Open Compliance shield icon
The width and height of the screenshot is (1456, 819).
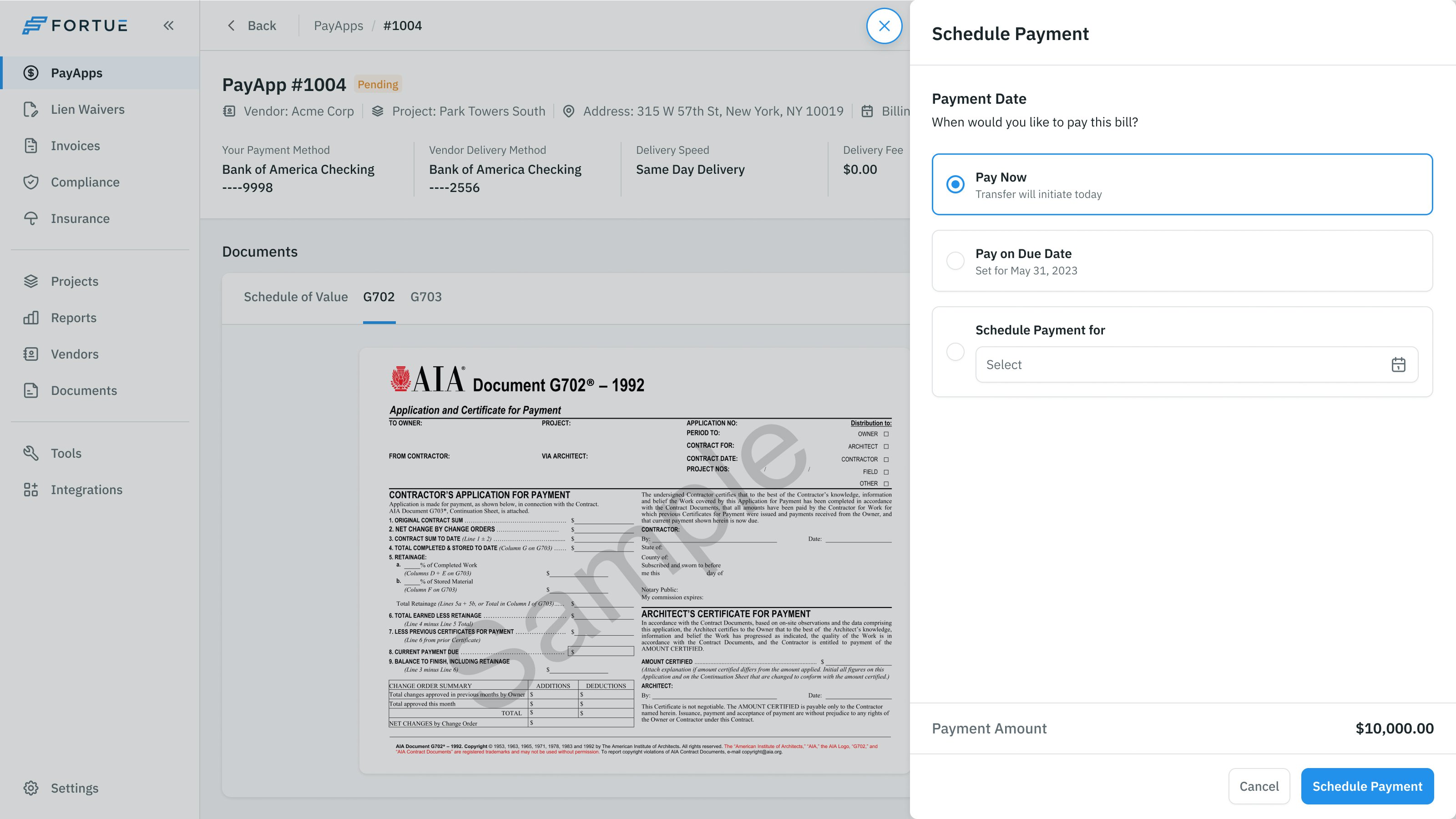click(31, 182)
